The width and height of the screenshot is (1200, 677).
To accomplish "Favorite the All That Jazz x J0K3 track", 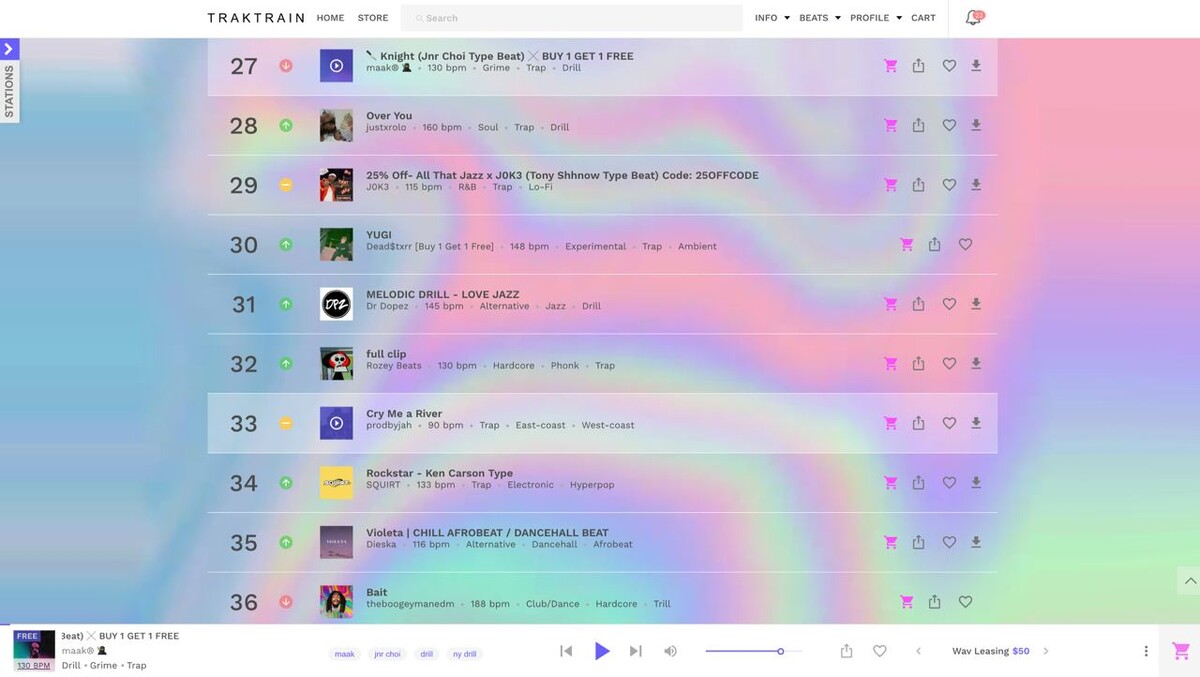I will (x=949, y=185).
